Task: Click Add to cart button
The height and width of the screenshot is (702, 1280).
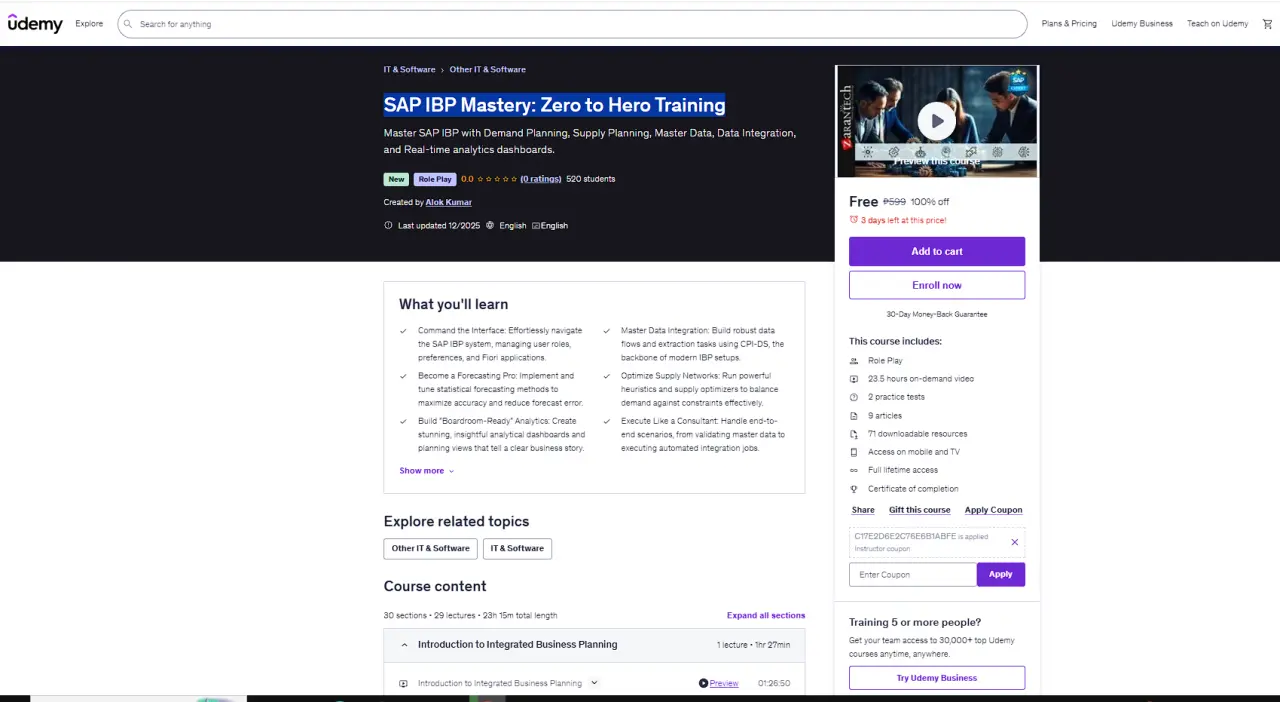Action: 937,251
